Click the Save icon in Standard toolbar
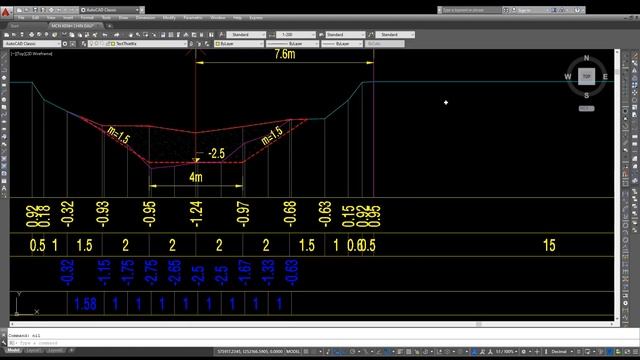Image resolution: width=640 pixels, height=360 pixels. (x=22, y=35)
